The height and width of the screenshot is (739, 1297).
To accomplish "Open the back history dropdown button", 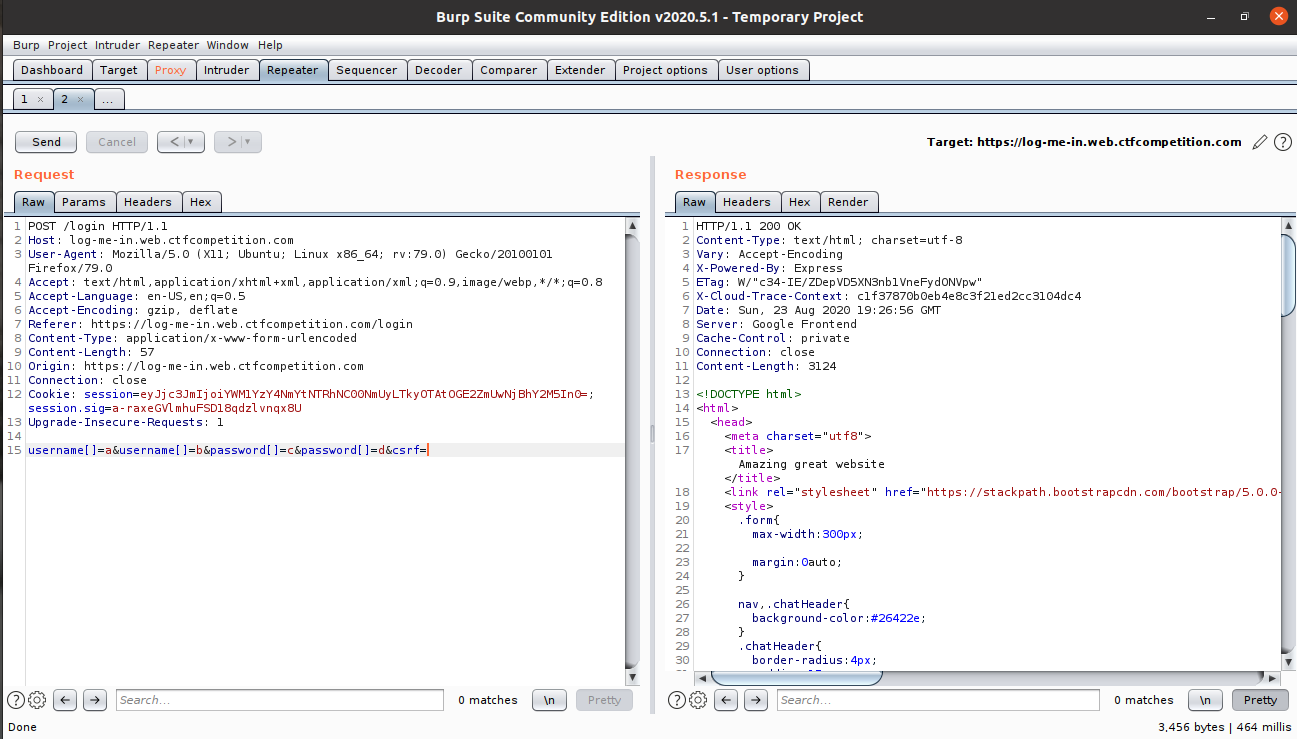I will point(181,142).
